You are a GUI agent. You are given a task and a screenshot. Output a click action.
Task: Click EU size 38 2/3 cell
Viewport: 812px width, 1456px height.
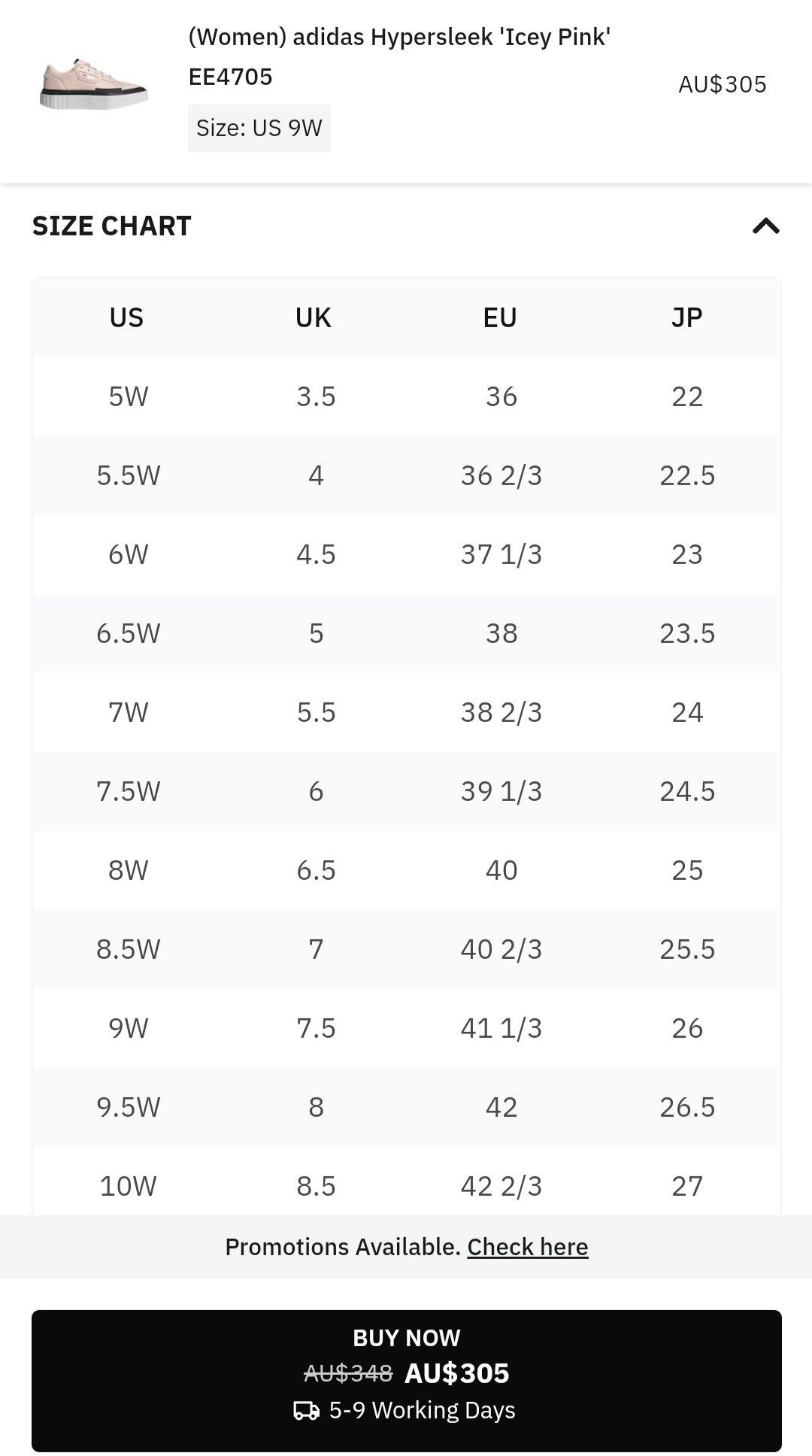click(501, 712)
